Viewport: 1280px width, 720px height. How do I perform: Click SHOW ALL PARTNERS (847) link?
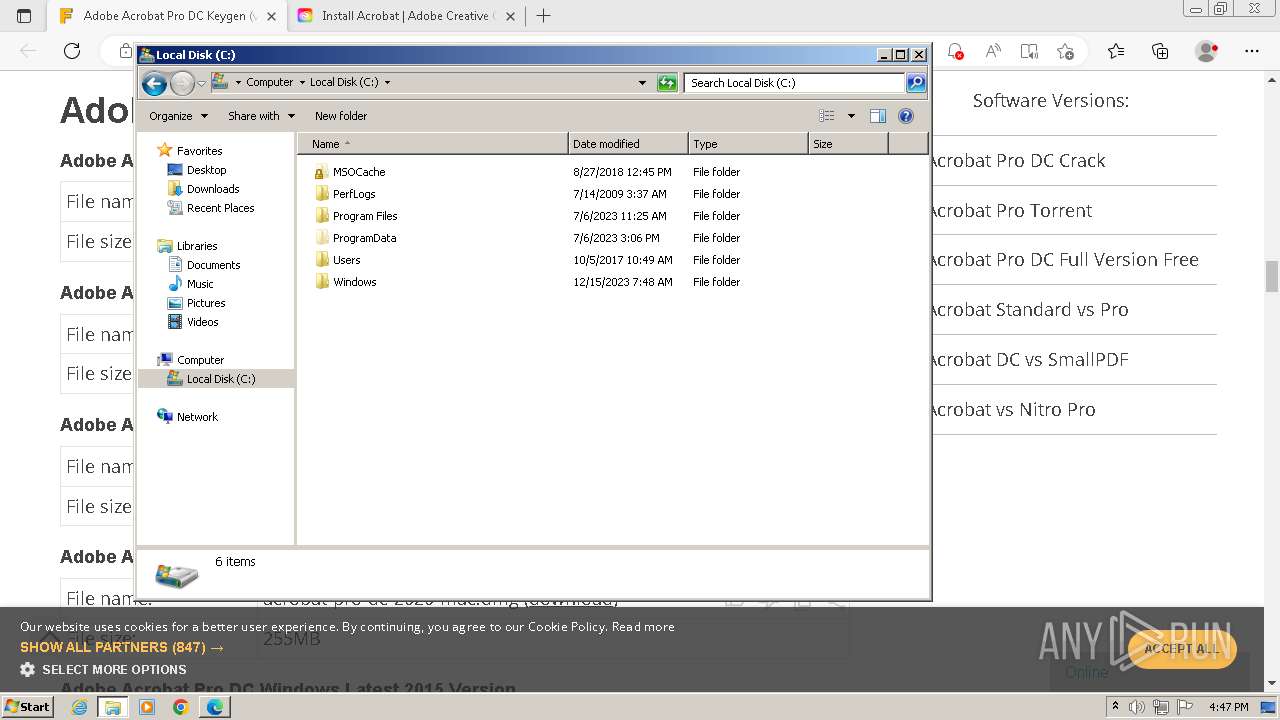click(x=122, y=648)
